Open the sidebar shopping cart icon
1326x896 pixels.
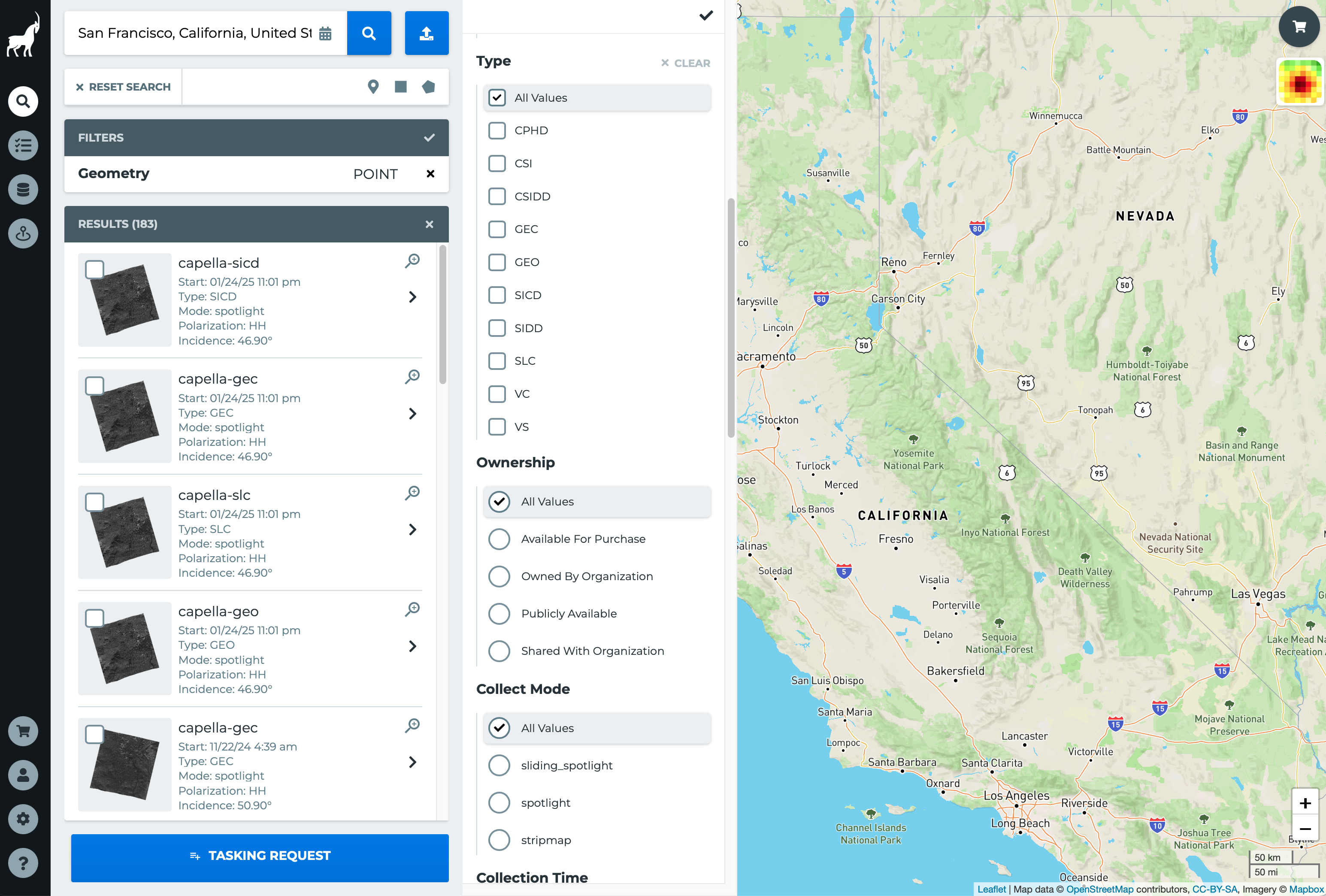pos(23,731)
